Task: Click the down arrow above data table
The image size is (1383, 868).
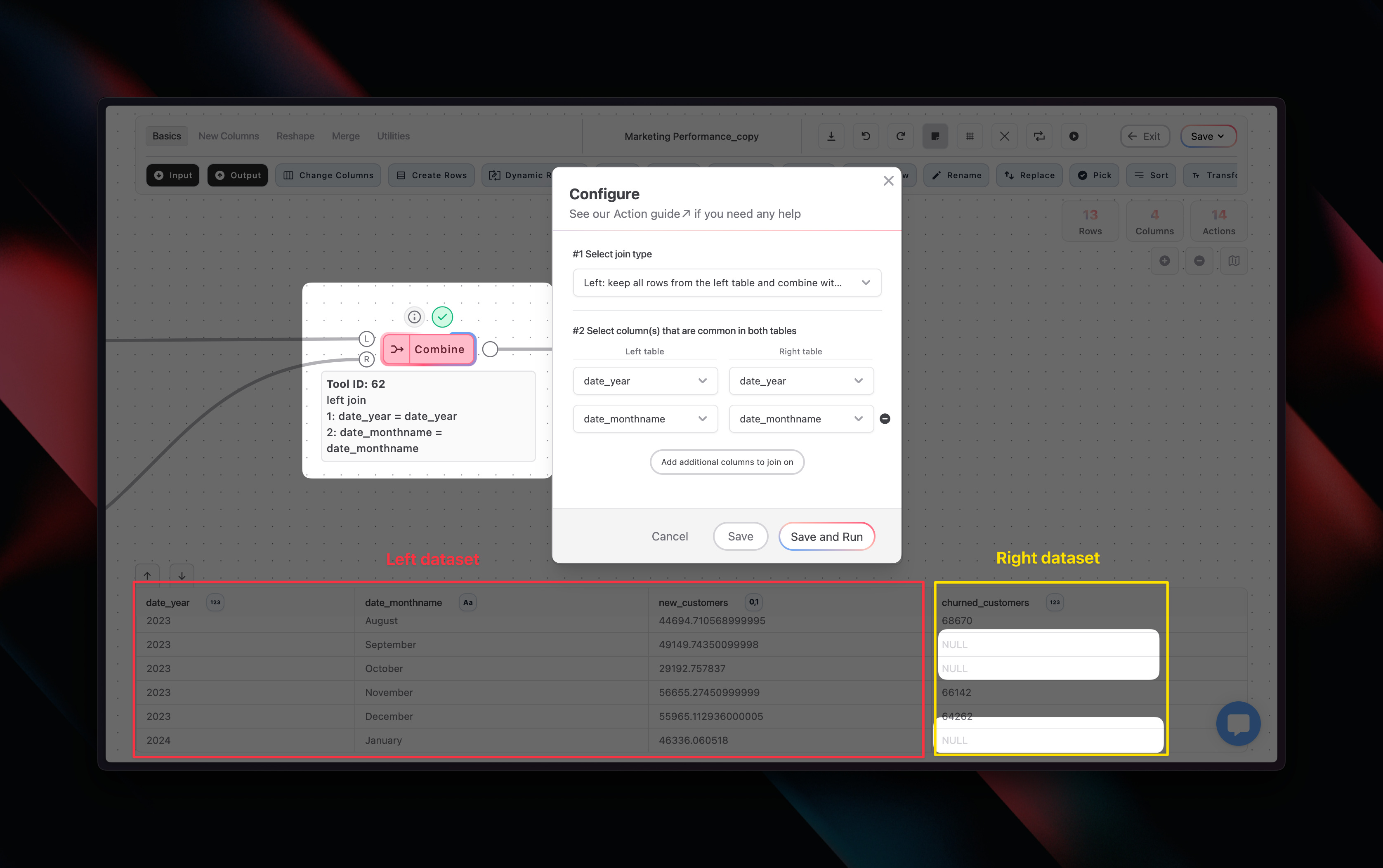Action: 182,575
